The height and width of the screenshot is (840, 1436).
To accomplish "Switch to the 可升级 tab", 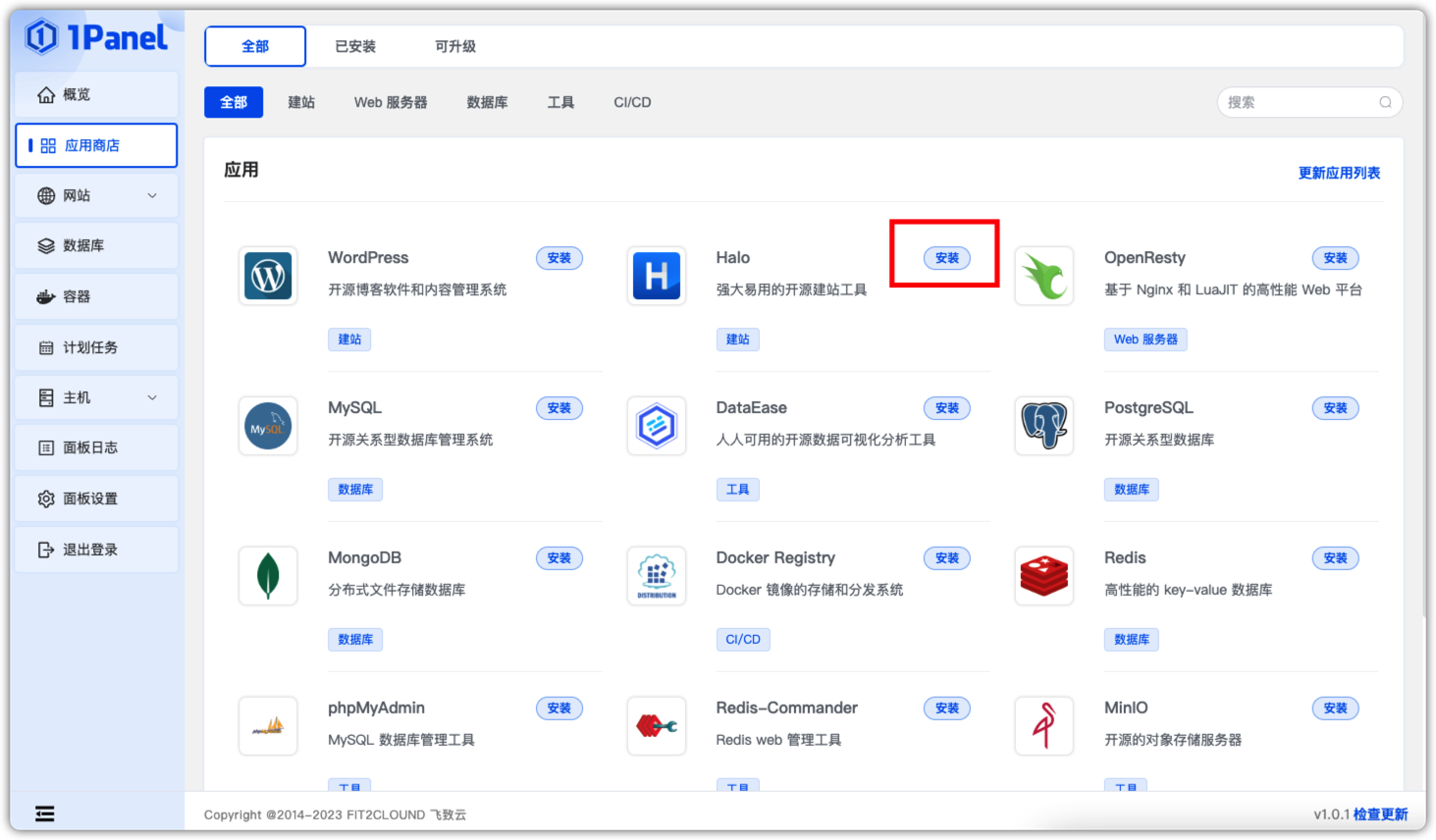I will pyautogui.click(x=455, y=46).
